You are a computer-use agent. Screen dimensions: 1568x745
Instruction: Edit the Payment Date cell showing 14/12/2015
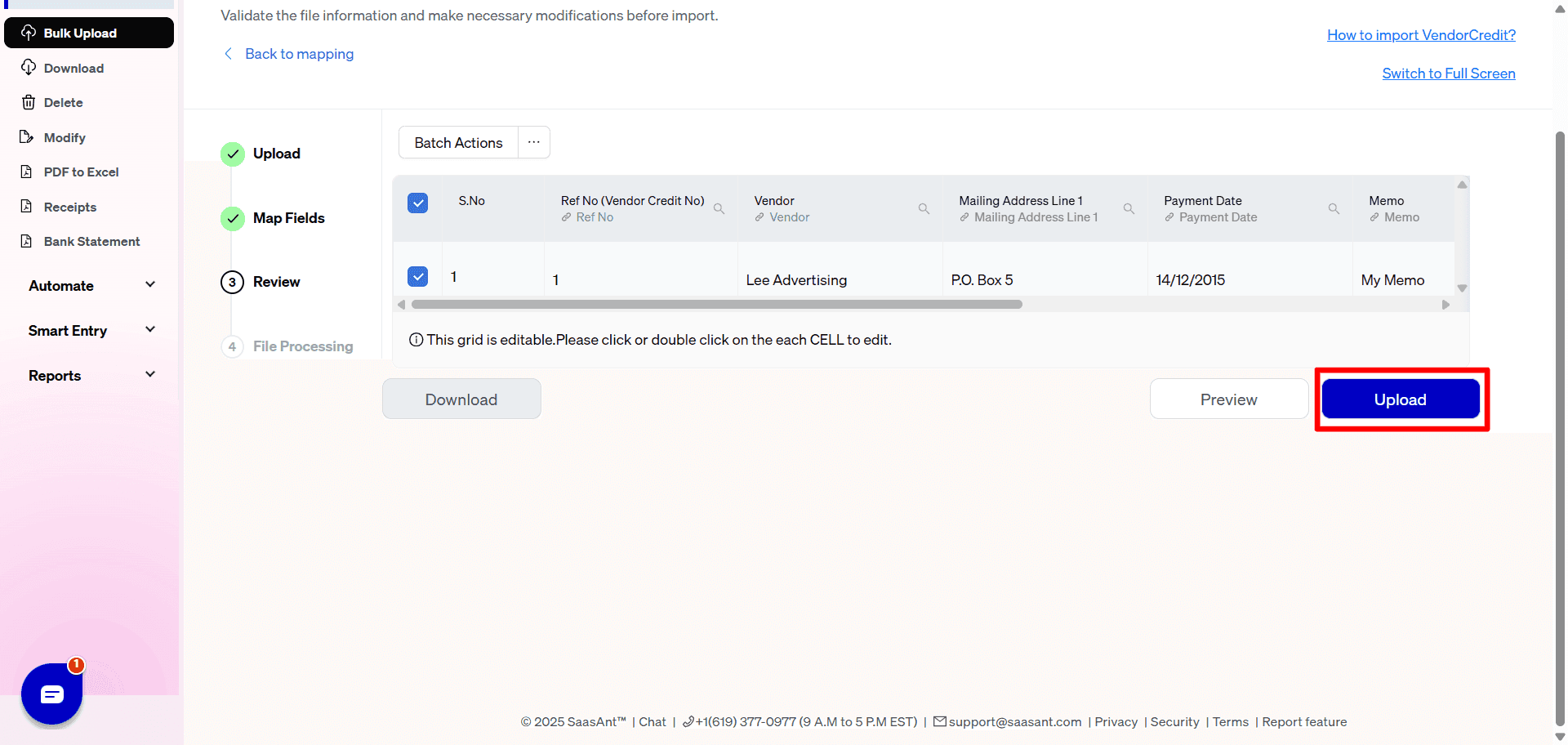coord(1191,279)
